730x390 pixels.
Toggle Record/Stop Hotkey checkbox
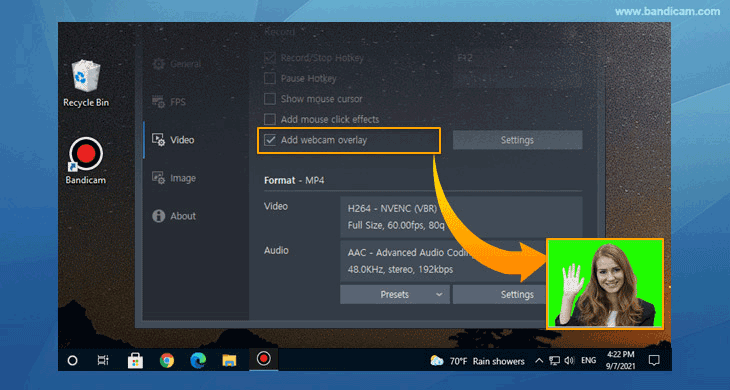[270, 58]
